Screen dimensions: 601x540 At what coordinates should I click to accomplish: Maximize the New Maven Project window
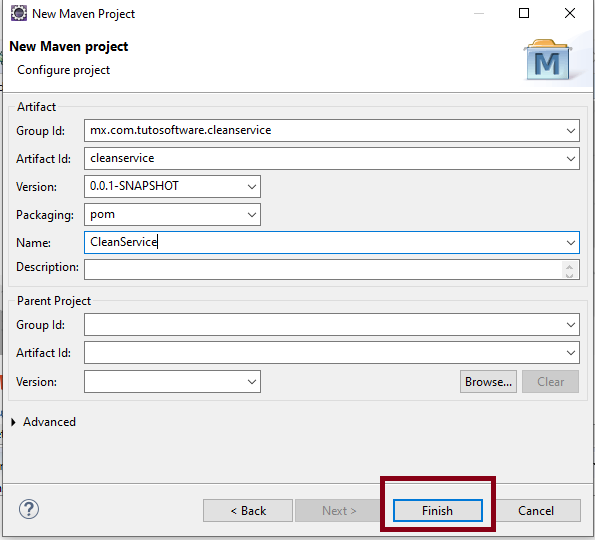(x=525, y=14)
